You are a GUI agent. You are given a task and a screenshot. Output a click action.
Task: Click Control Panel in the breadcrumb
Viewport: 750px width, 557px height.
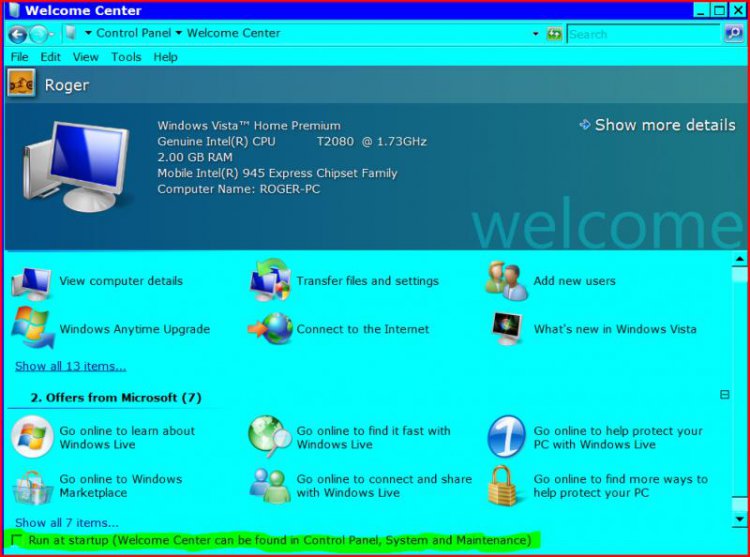133,33
